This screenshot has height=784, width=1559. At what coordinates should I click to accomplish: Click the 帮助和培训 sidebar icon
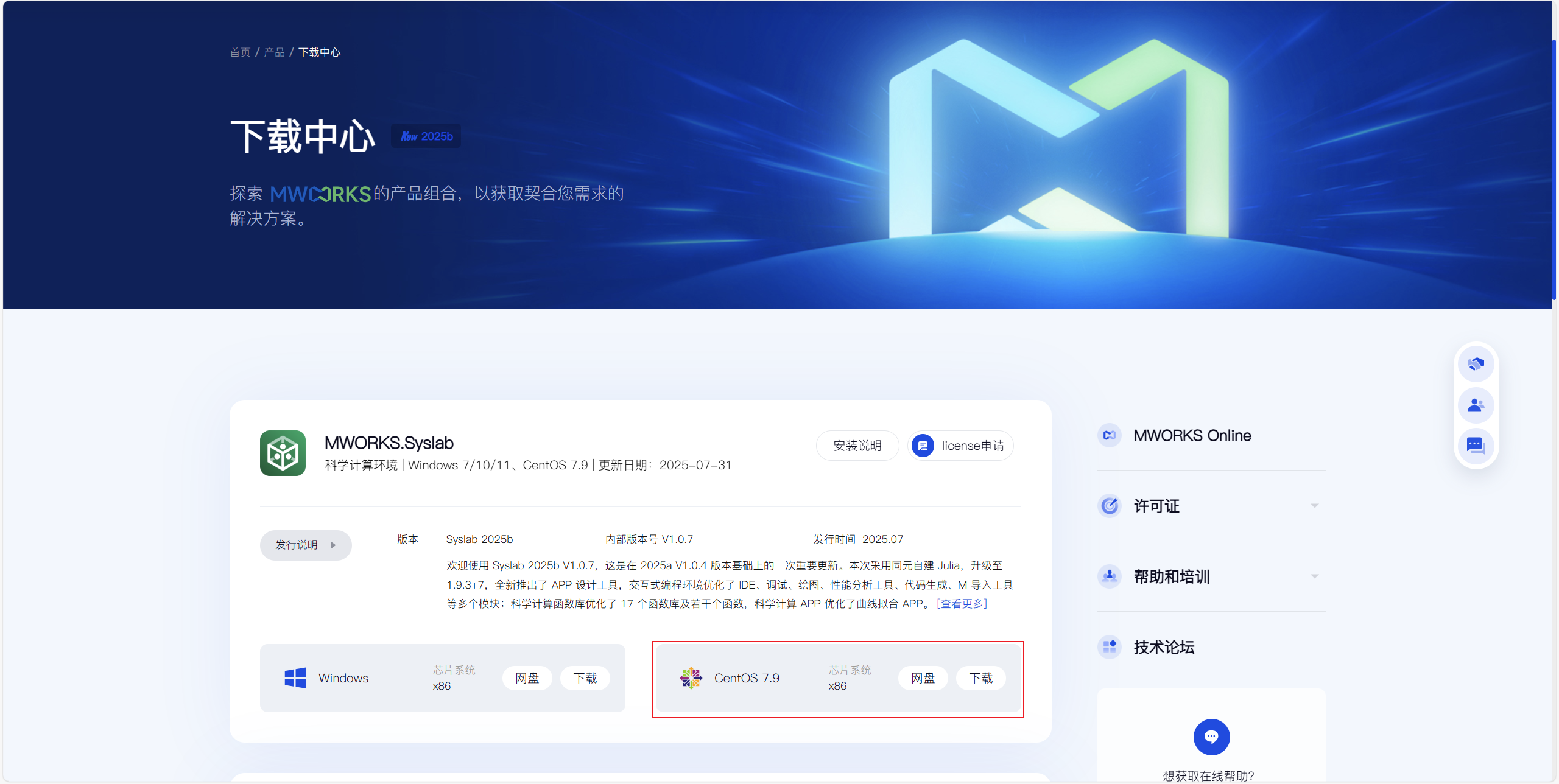point(1109,576)
